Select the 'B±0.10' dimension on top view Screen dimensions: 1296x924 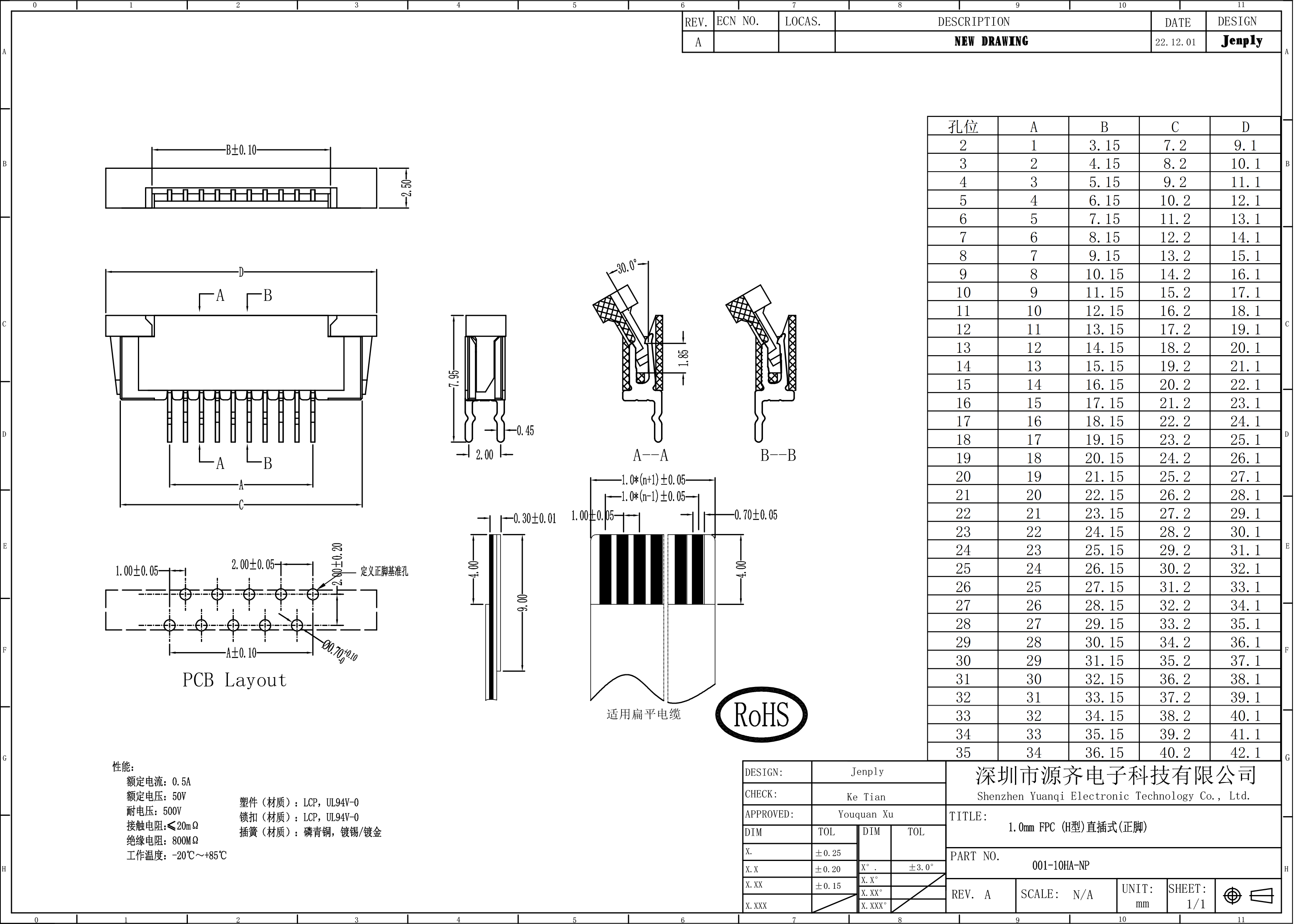pos(241,150)
